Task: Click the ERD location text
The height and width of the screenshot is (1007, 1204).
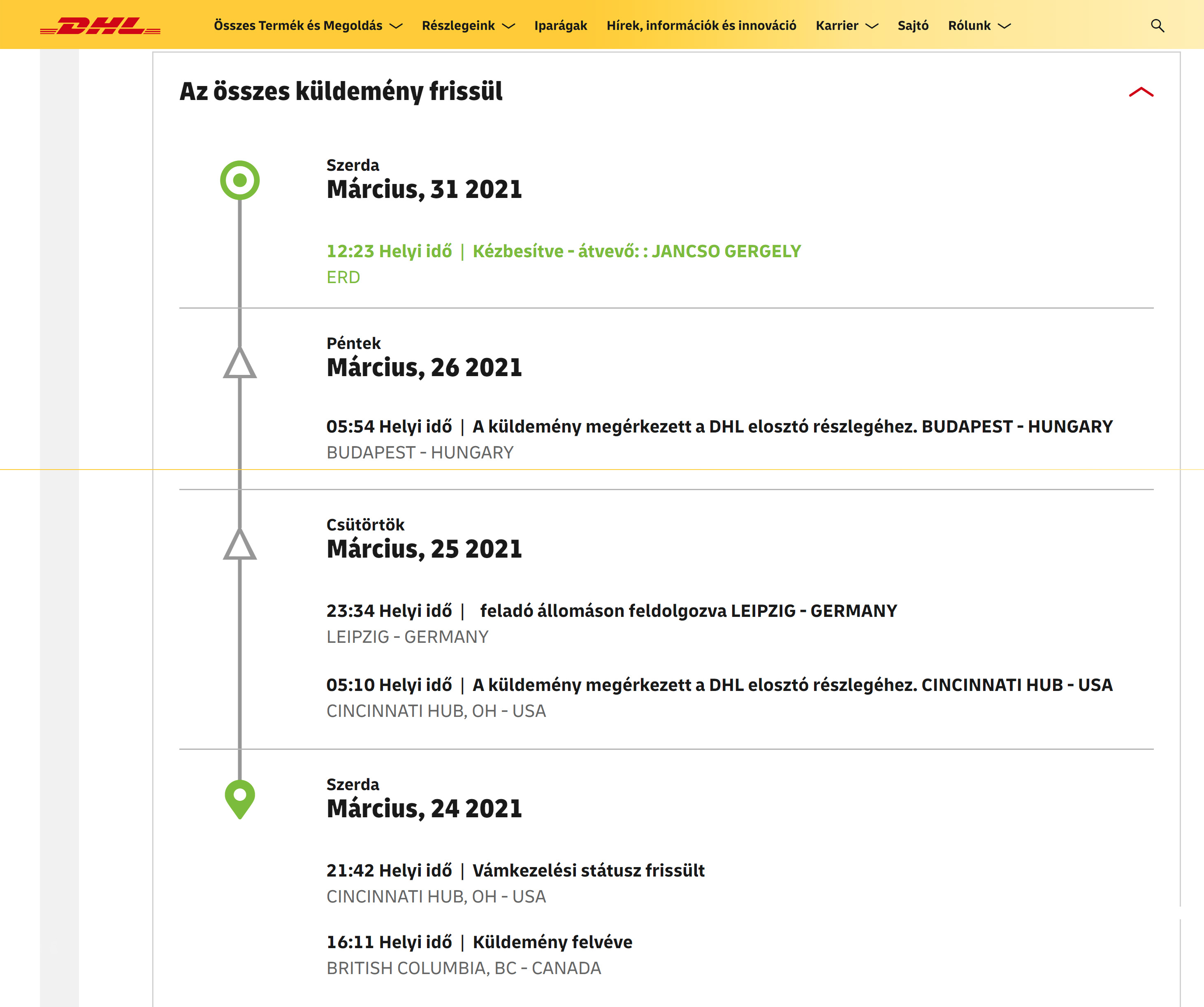Action: click(343, 277)
